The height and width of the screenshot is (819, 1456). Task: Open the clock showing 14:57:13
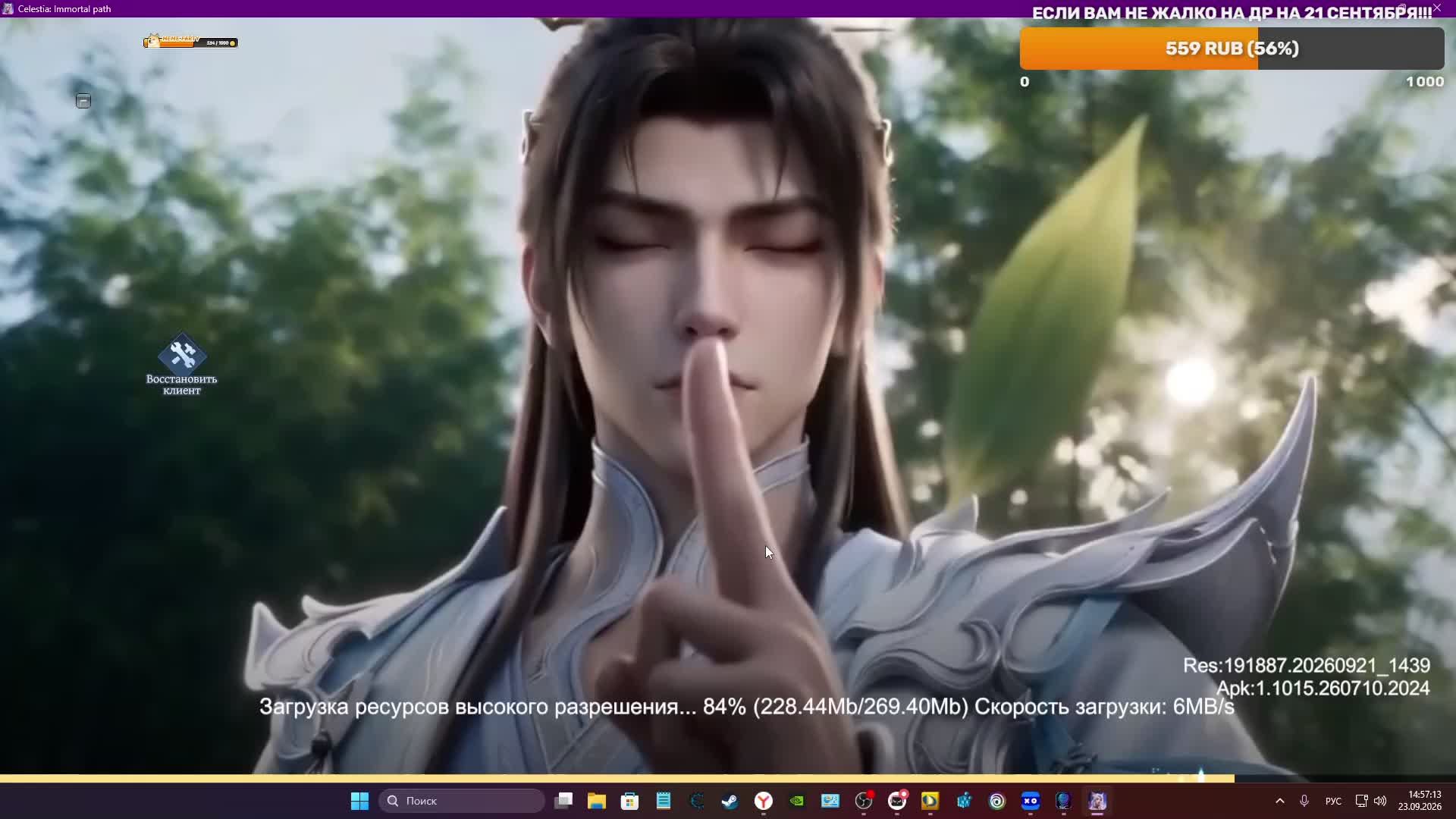pos(1420,801)
